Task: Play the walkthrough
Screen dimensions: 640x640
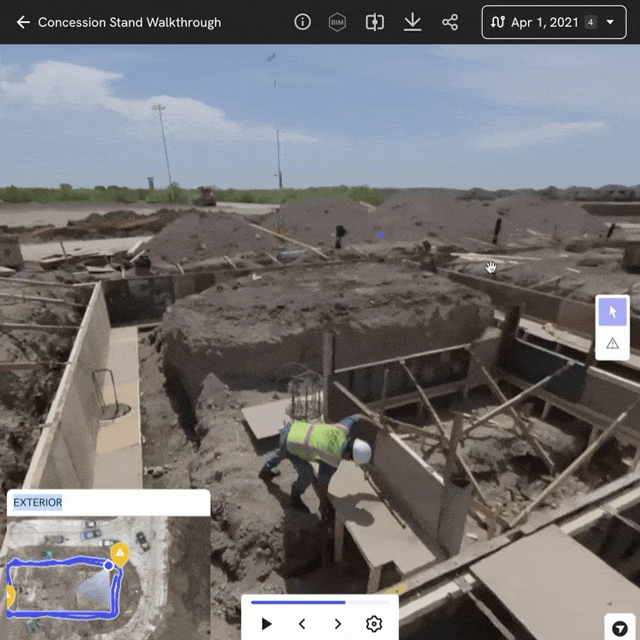Action: (x=266, y=624)
